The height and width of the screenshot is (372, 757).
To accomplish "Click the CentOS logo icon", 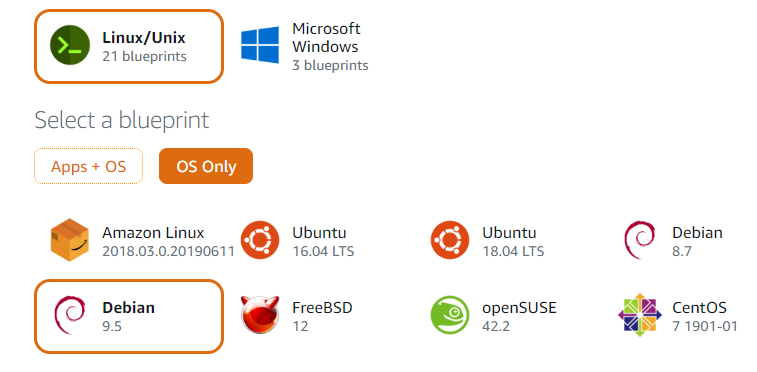I will pyautogui.click(x=640, y=315).
